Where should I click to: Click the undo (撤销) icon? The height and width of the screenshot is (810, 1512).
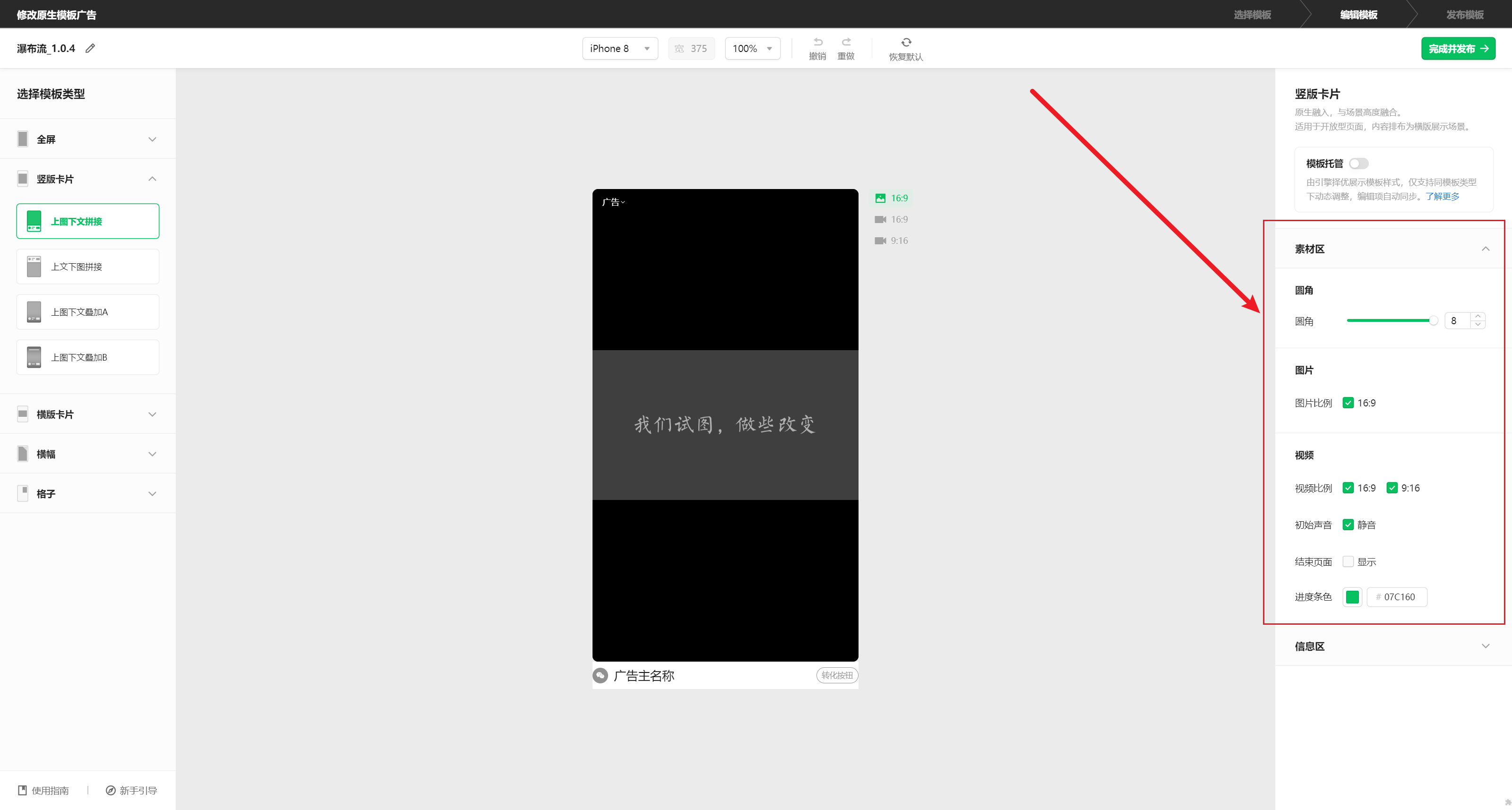817,42
